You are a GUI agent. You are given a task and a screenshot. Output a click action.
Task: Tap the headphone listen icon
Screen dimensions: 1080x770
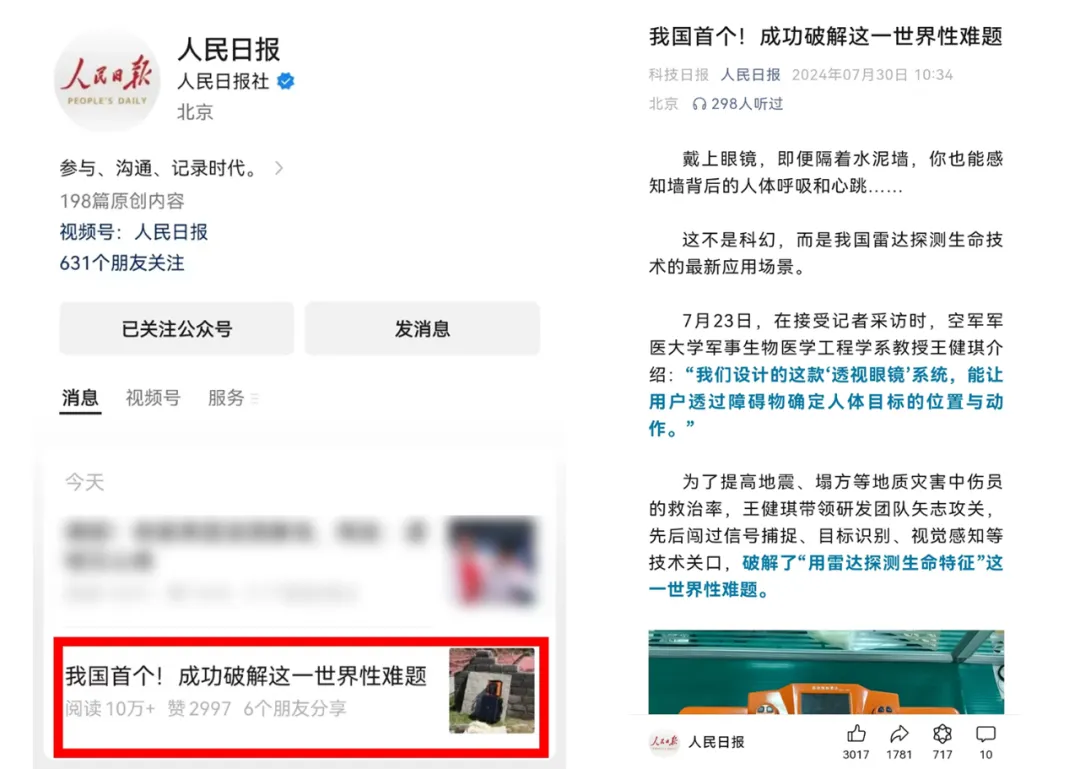pos(699,104)
